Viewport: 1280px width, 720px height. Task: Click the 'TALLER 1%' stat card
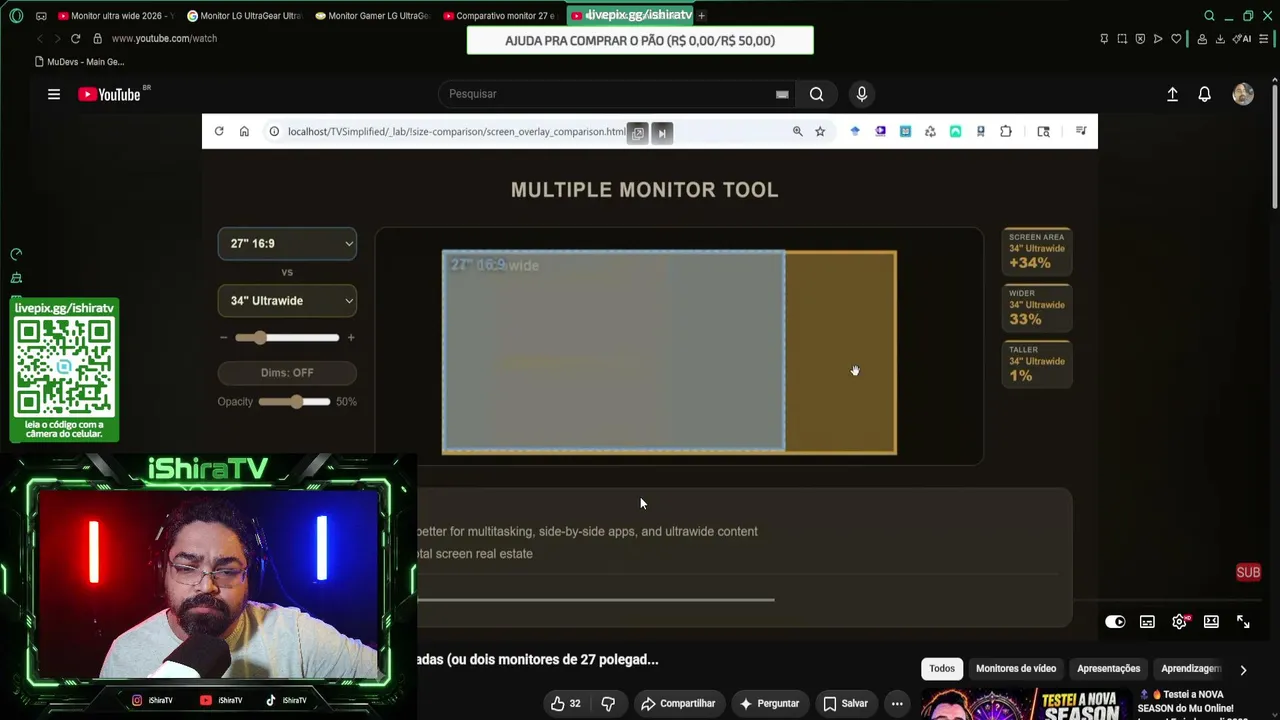(x=1037, y=365)
